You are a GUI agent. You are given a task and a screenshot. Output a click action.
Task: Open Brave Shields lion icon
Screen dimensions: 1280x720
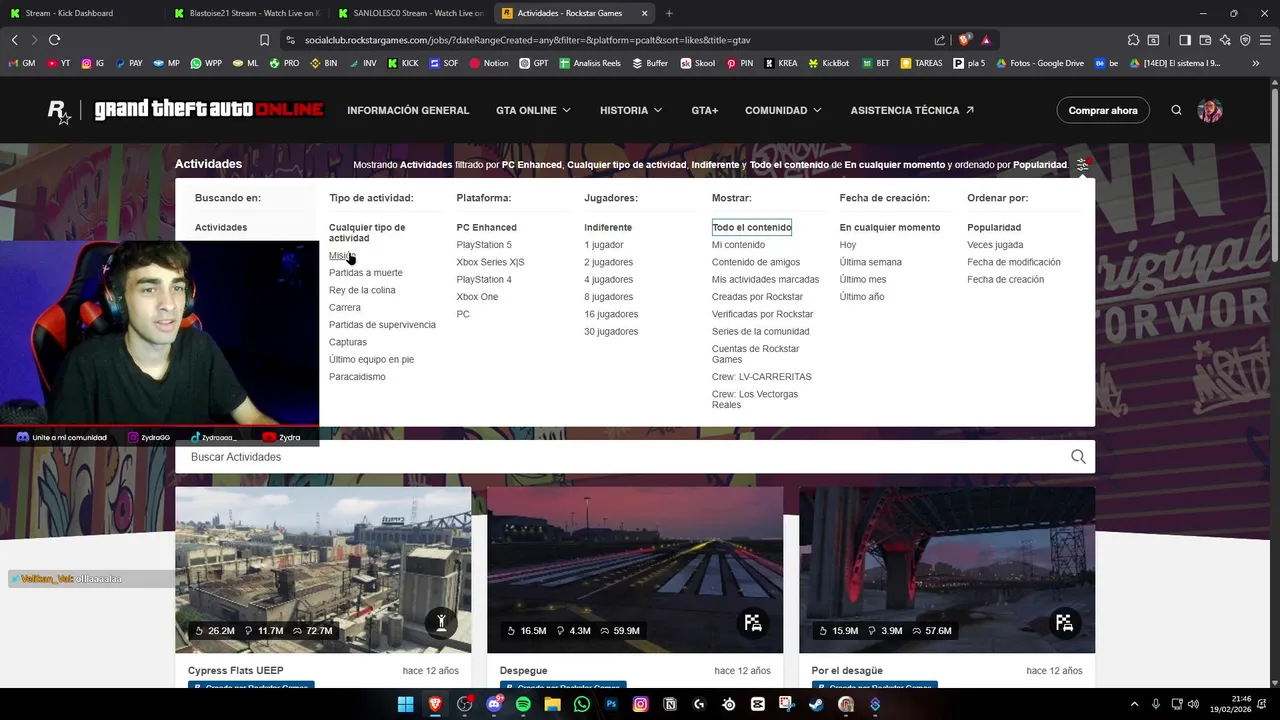[964, 40]
